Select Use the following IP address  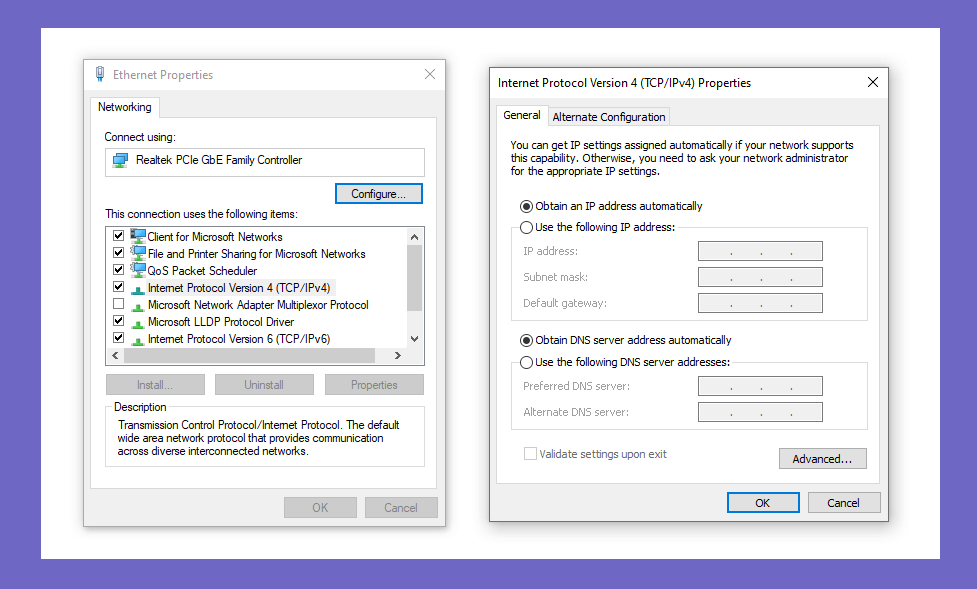[527, 227]
